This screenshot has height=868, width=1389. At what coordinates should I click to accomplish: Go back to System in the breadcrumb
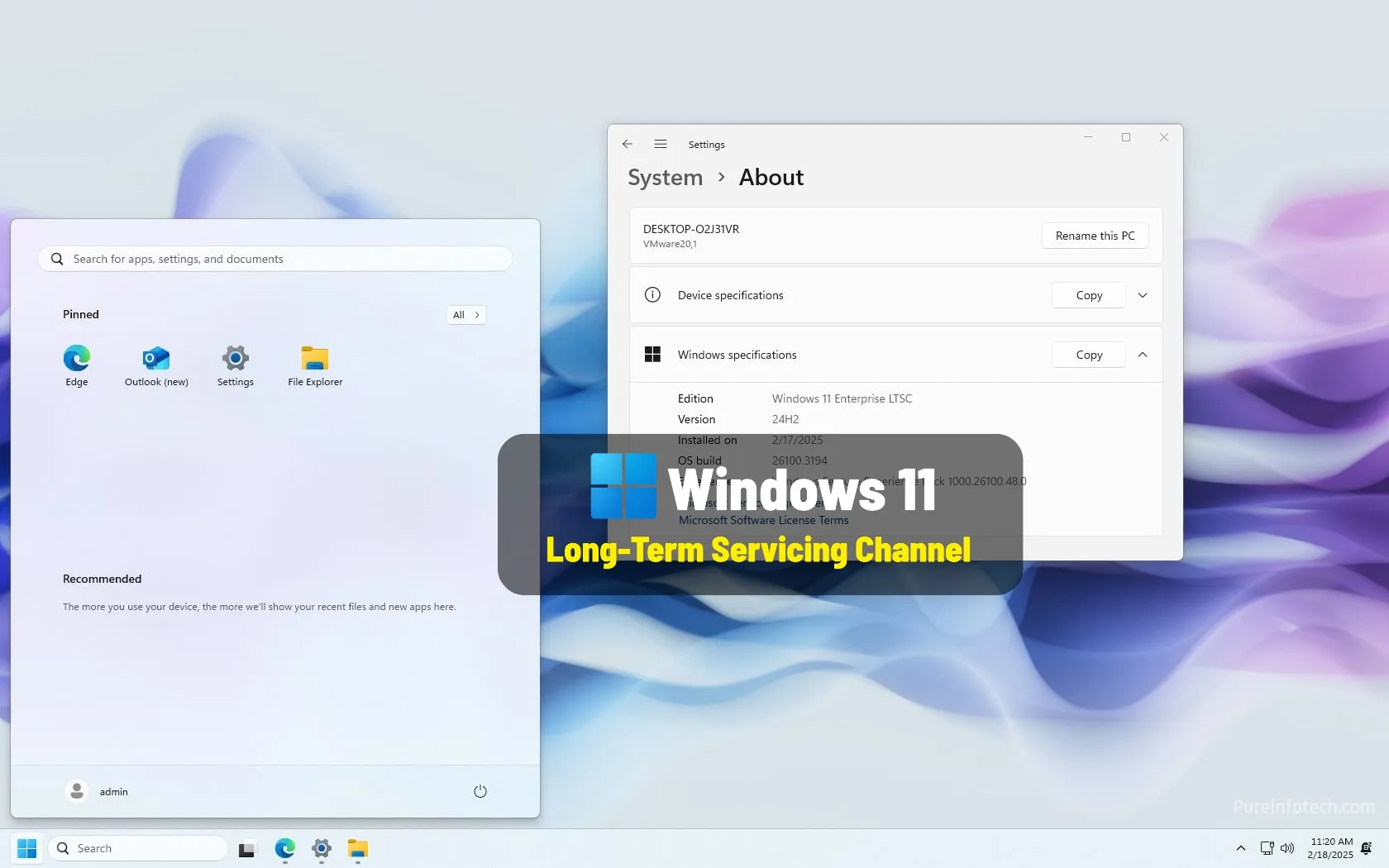click(665, 177)
